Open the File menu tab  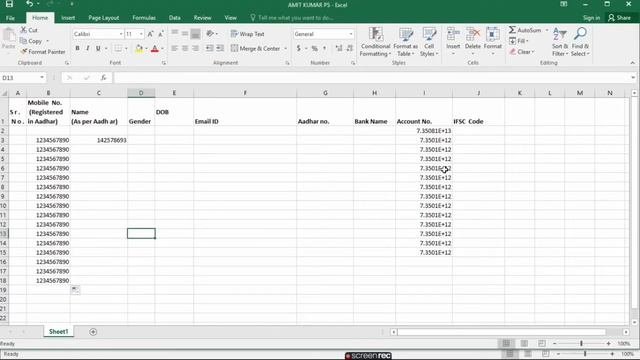(x=11, y=18)
